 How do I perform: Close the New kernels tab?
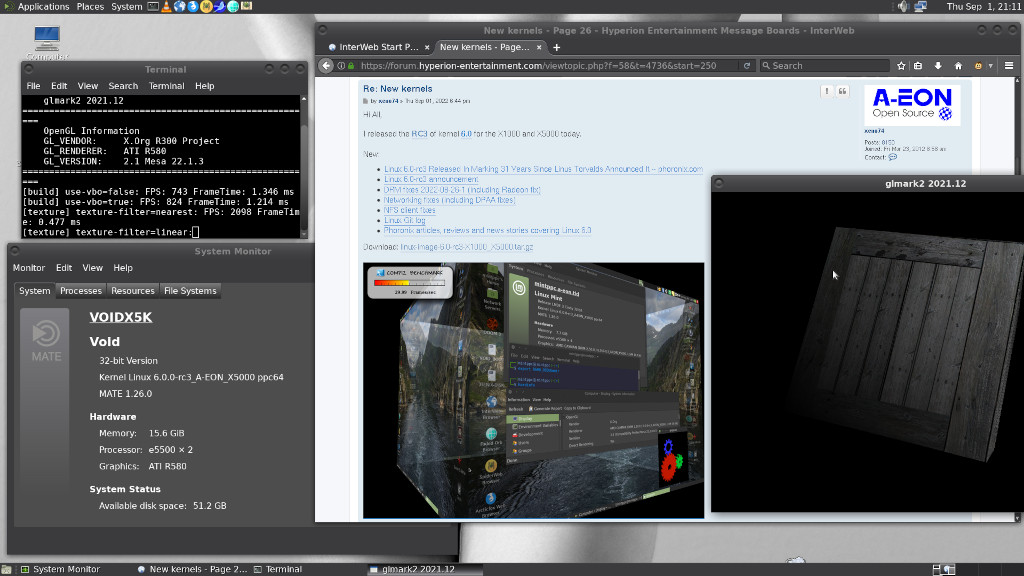pyautogui.click(x=539, y=47)
